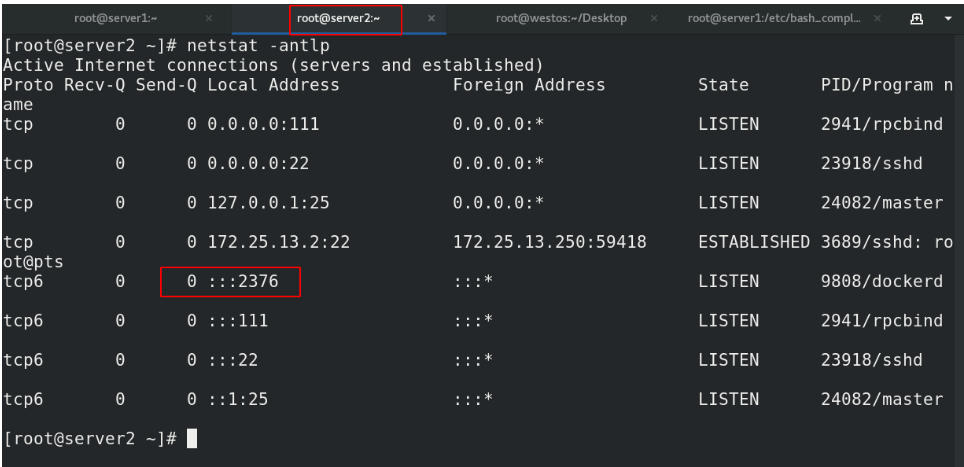Click the 172.25.13.250:59418 foreign address
Viewport: 964px width, 467px height.
pyautogui.click(x=550, y=242)
